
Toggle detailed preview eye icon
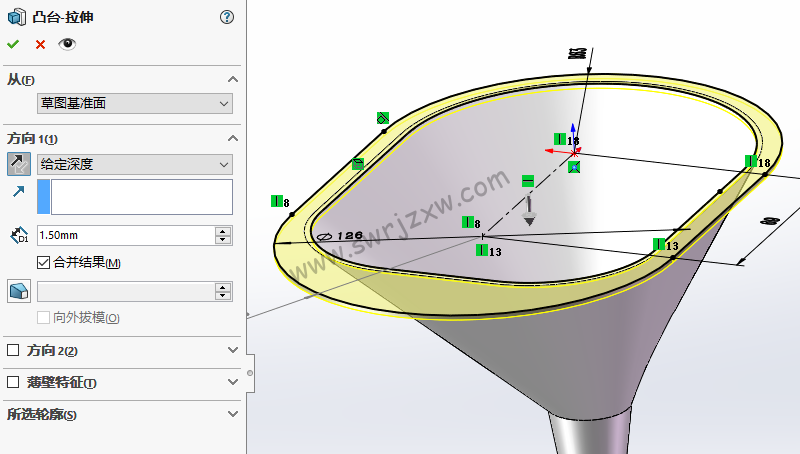pos(67,44)
